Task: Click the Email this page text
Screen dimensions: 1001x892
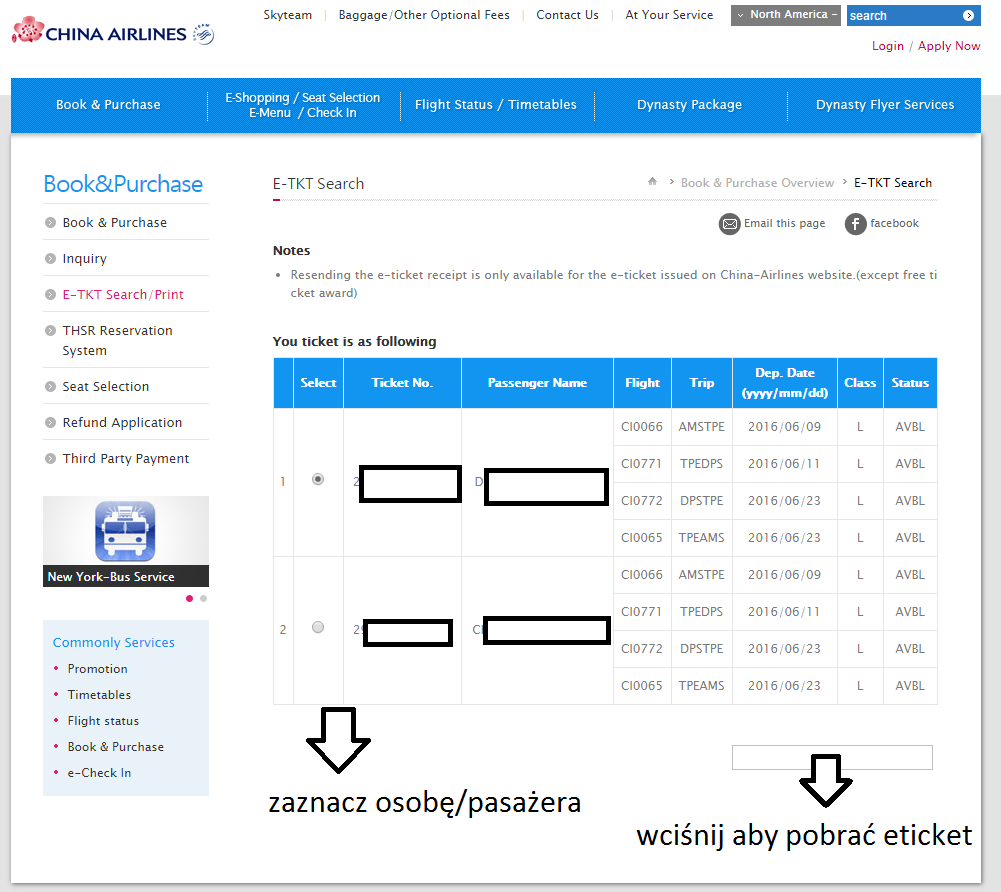Action: coord(785,223)
